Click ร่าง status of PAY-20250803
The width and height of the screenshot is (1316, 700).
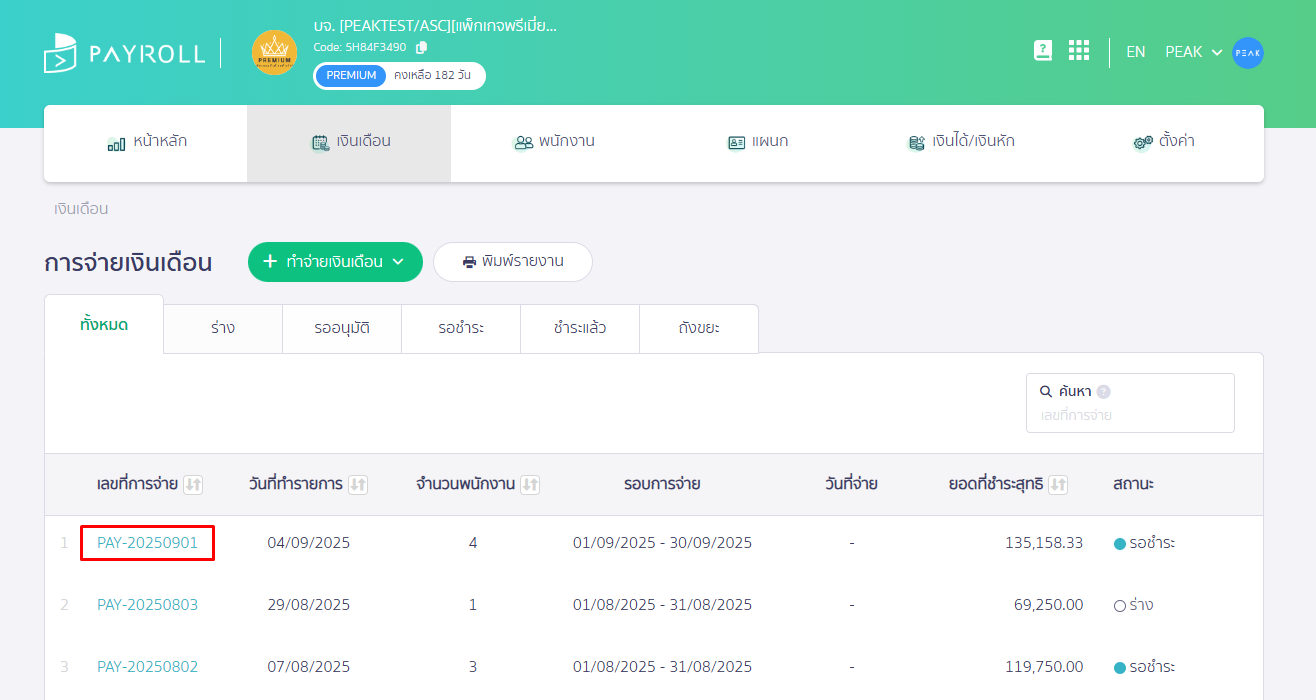pos(1134,605)
